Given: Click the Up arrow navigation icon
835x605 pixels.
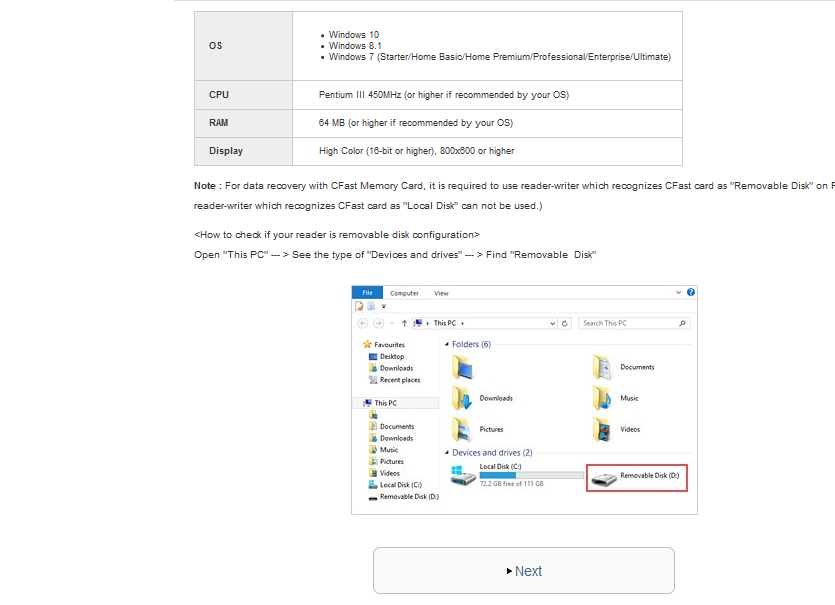Looking at the screenshot, I should 404,323.
